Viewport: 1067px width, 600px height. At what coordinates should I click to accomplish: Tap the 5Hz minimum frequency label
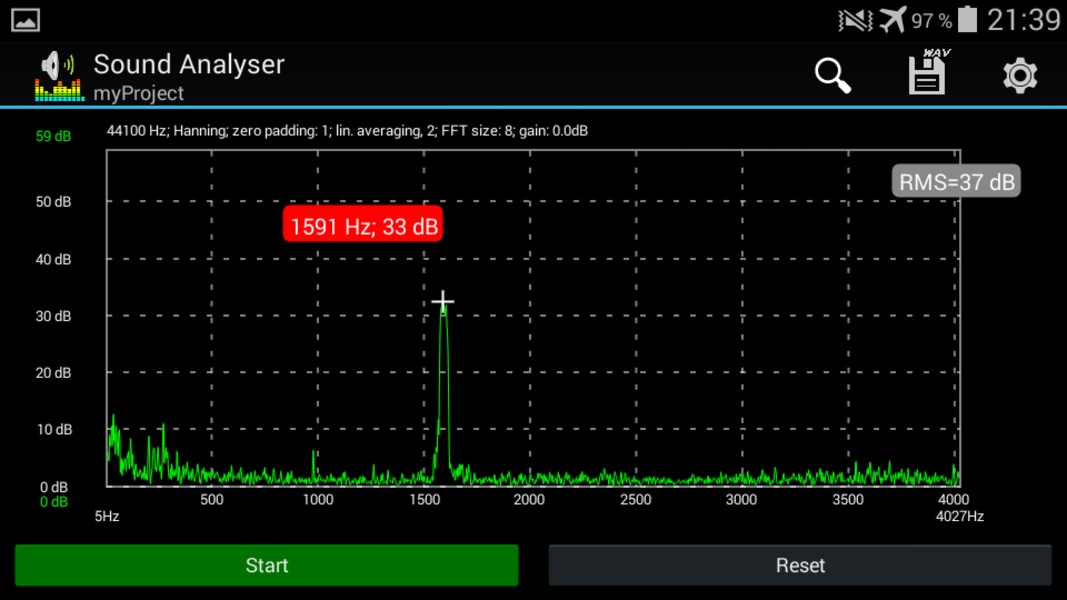point(107,516)
